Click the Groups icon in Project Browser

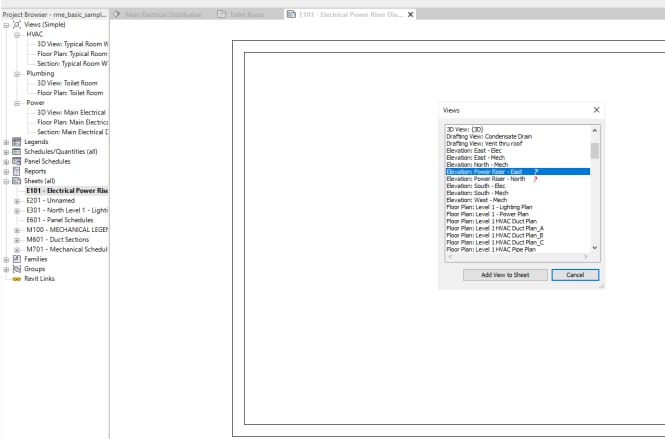[16, 269]
